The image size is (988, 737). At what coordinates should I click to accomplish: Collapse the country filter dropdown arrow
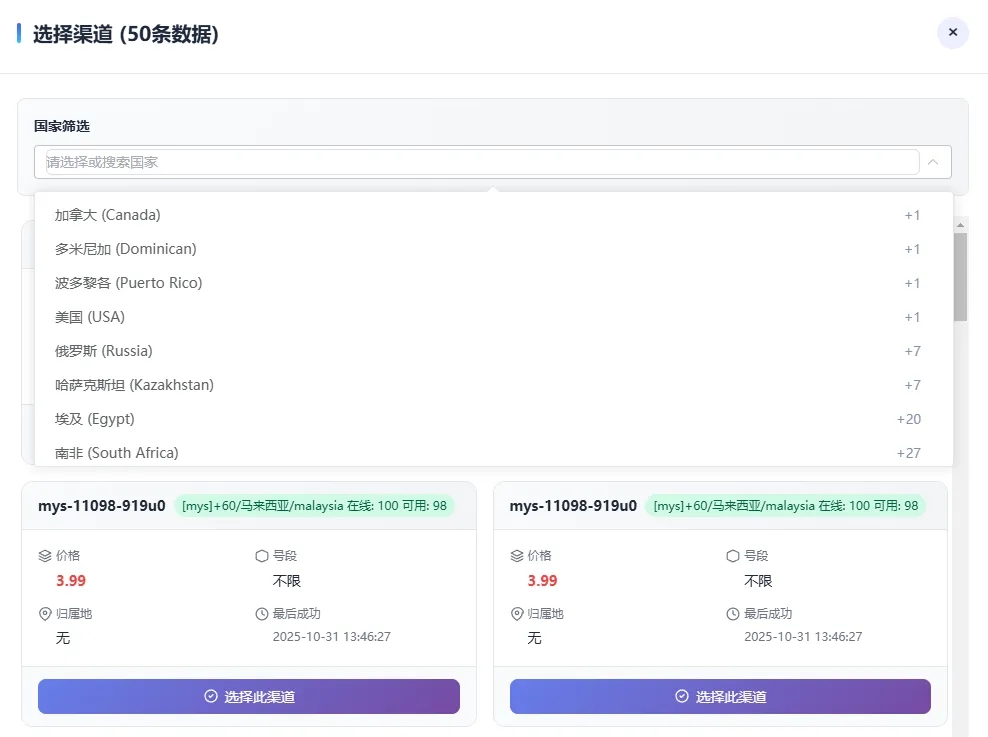click(x=932, y=162)
